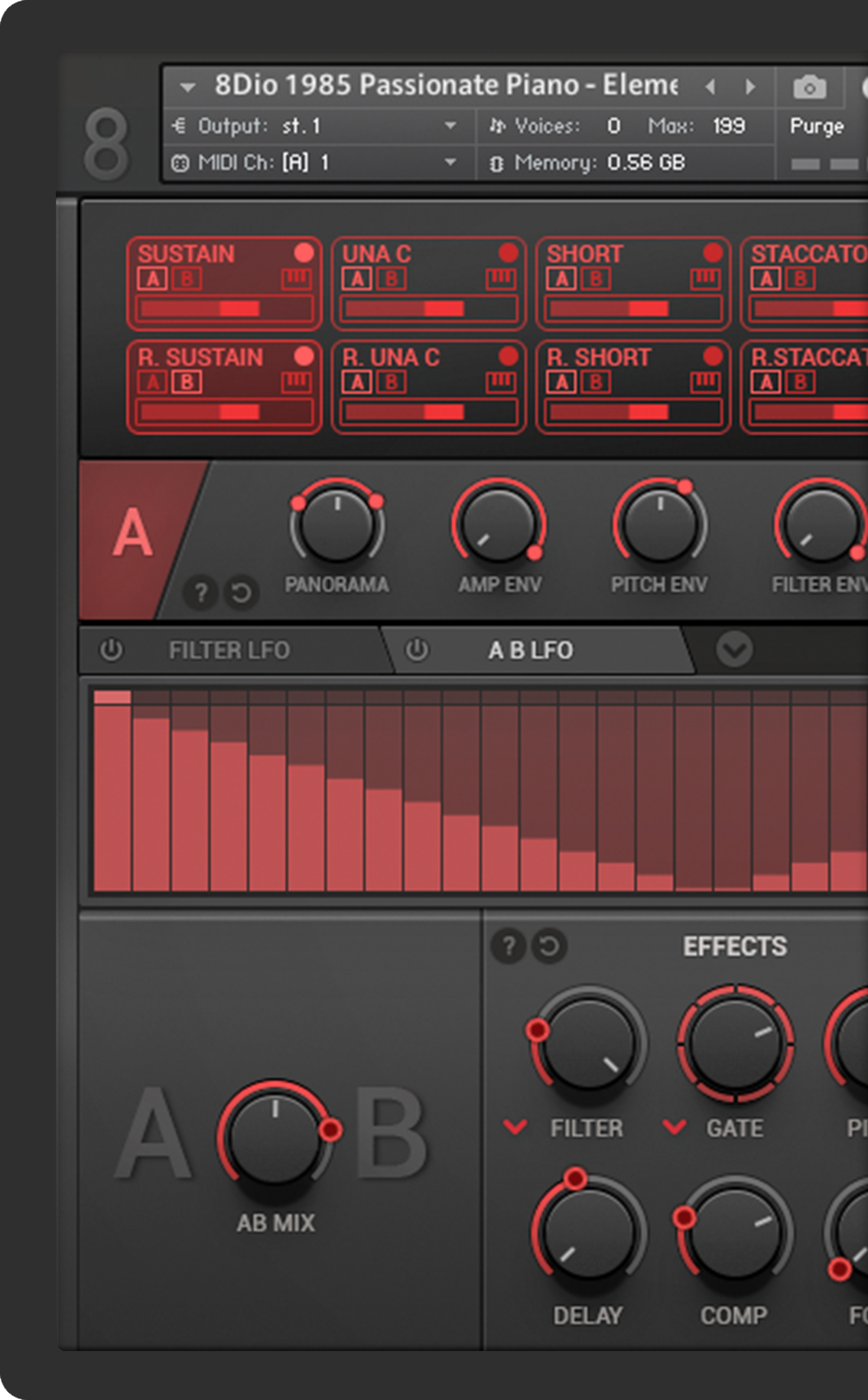
Task: Toggle the Filter LFO power button
Action: click(x=112, y=650)
